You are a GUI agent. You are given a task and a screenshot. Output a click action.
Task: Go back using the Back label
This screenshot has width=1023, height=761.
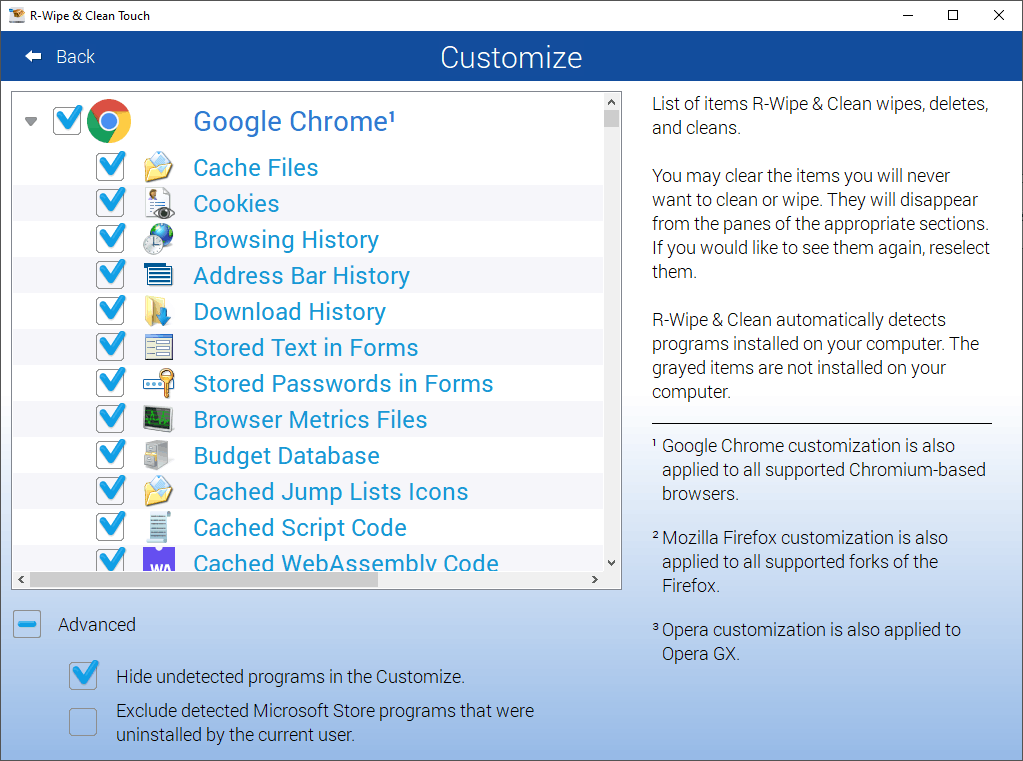point(76,57)
